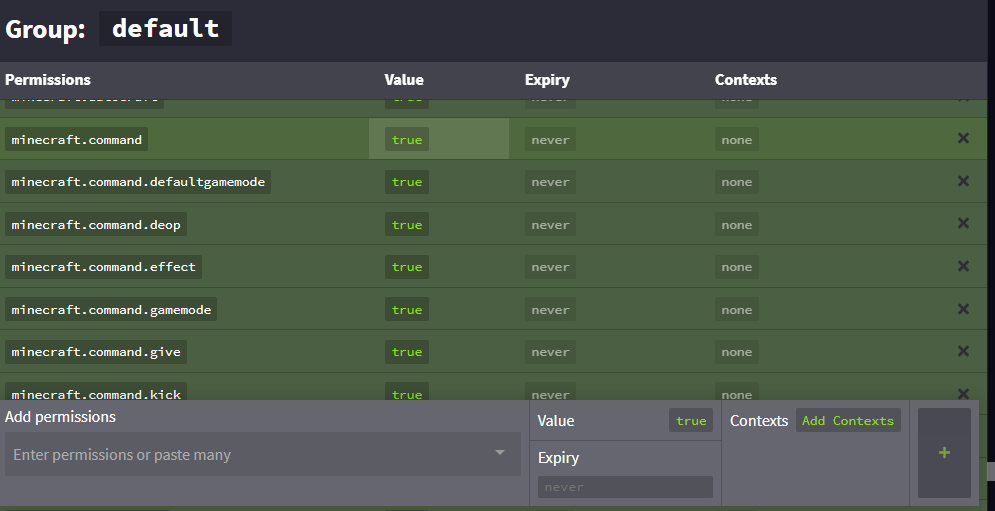
Task: Toggle the new permission Value true switch
Action: point(691,421)
